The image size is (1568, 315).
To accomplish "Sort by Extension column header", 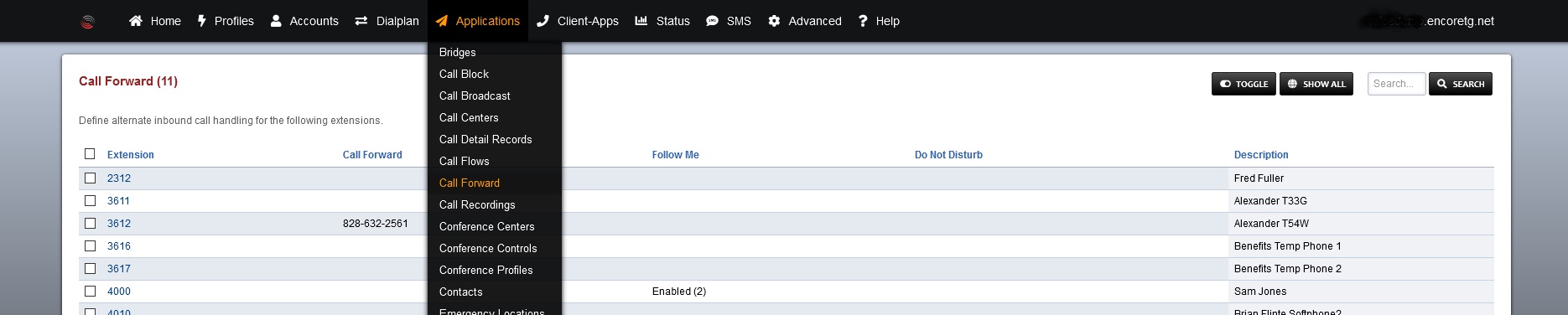I will [x=131, y=155].
